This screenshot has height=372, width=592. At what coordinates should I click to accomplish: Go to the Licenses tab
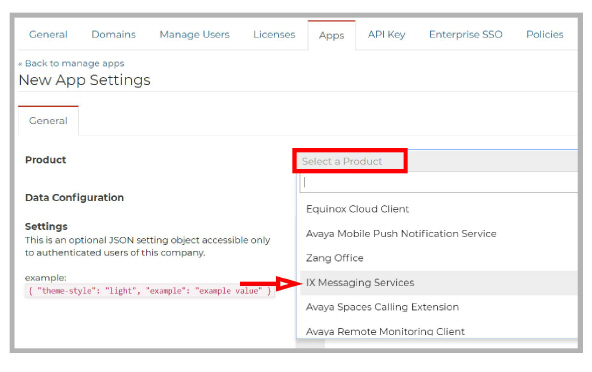274,34
